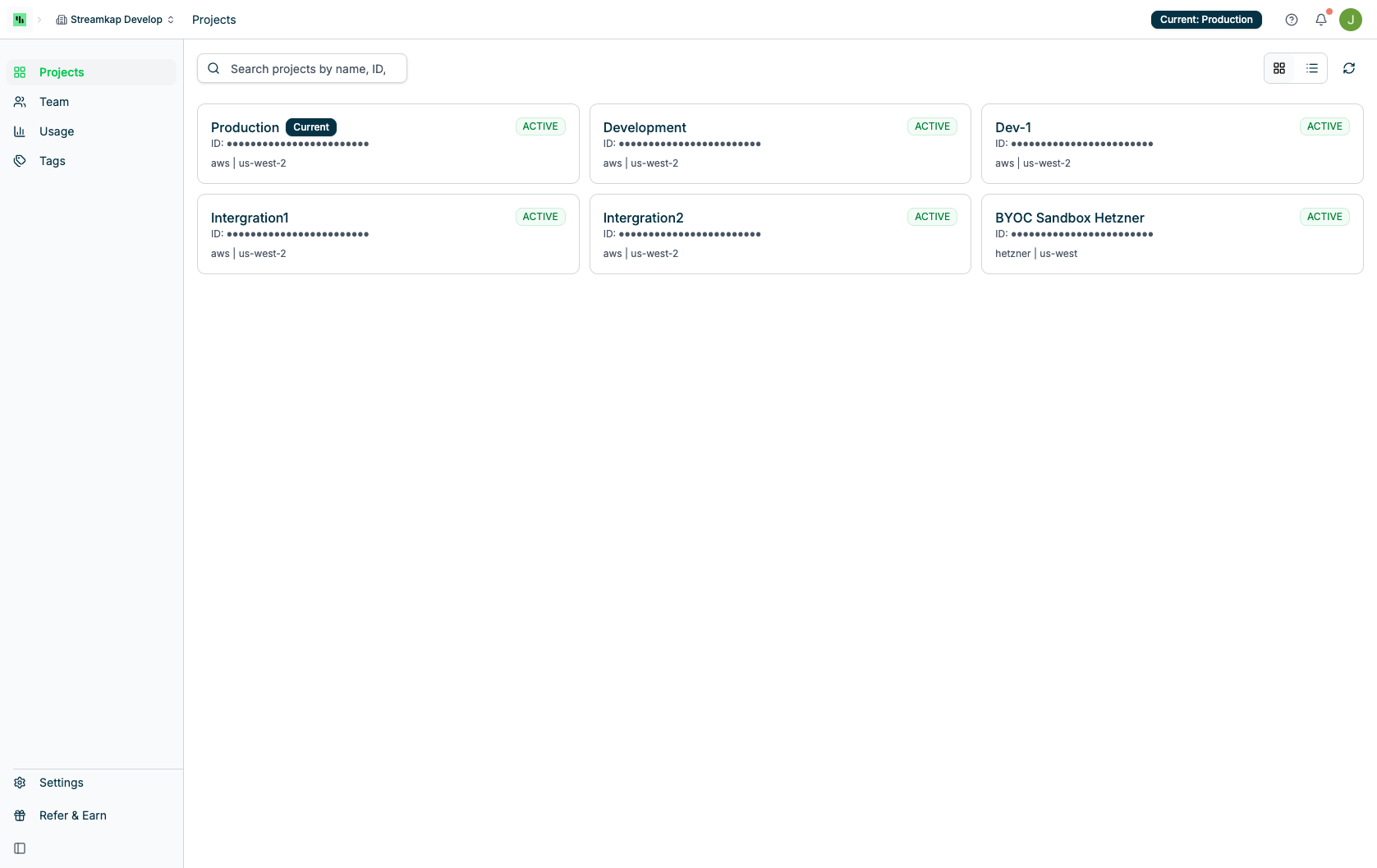Image resolution: width=1377 pixels, height=868 pixels.
Task: Switch to grid view layout
Action: [x=1279, y=68]
